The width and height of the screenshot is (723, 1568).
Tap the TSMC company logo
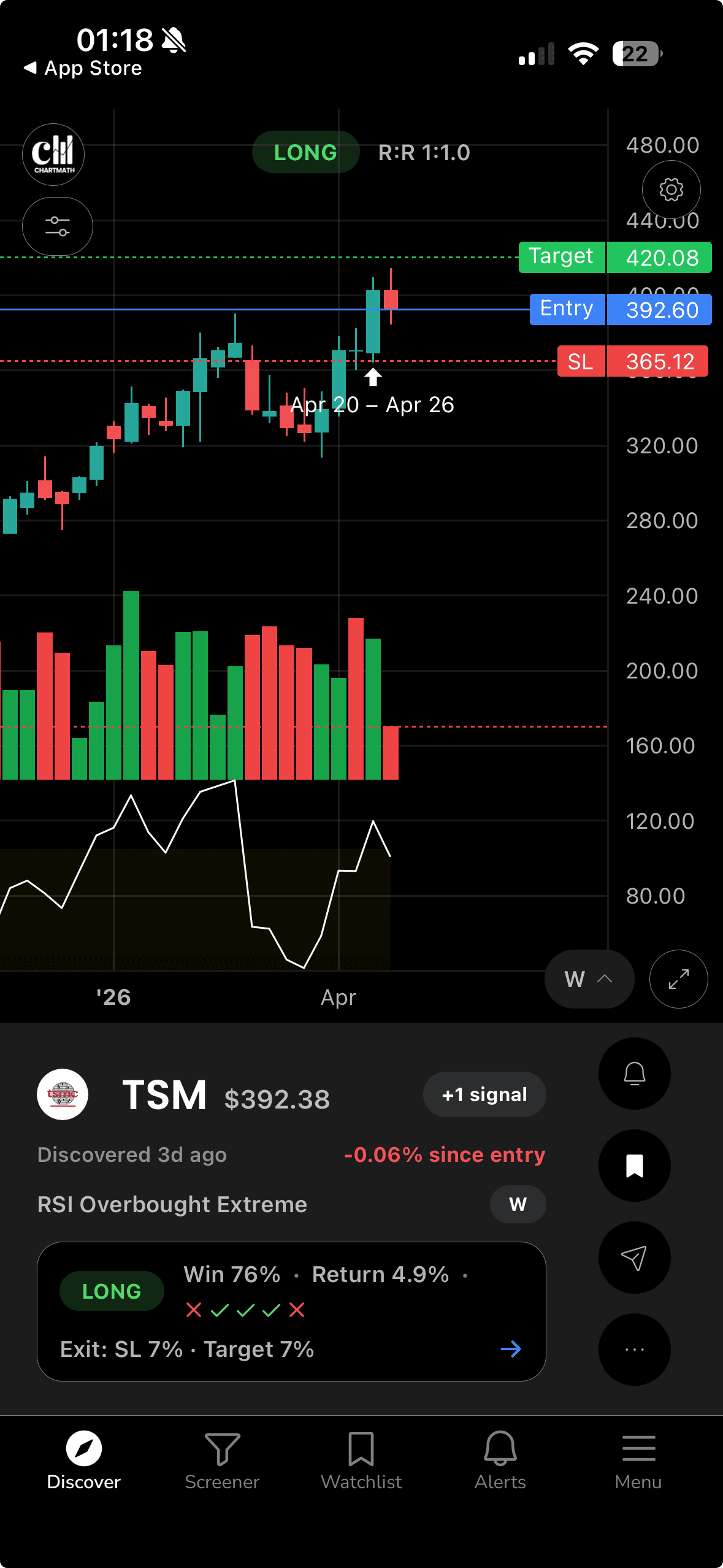pyautogui.click(x=63, y=1094)
